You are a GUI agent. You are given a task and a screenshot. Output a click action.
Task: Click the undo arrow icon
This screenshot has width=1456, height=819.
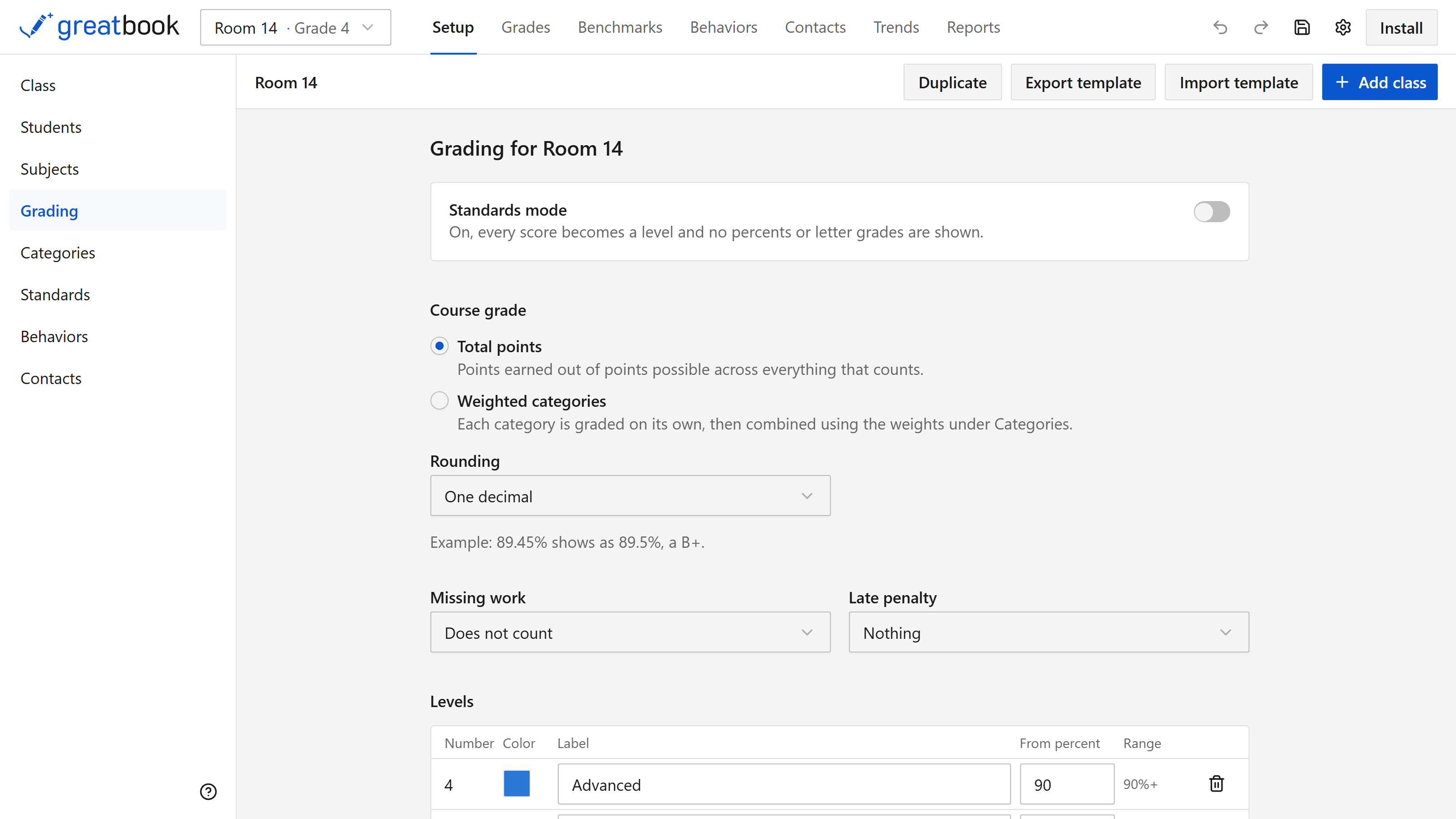1220,27
